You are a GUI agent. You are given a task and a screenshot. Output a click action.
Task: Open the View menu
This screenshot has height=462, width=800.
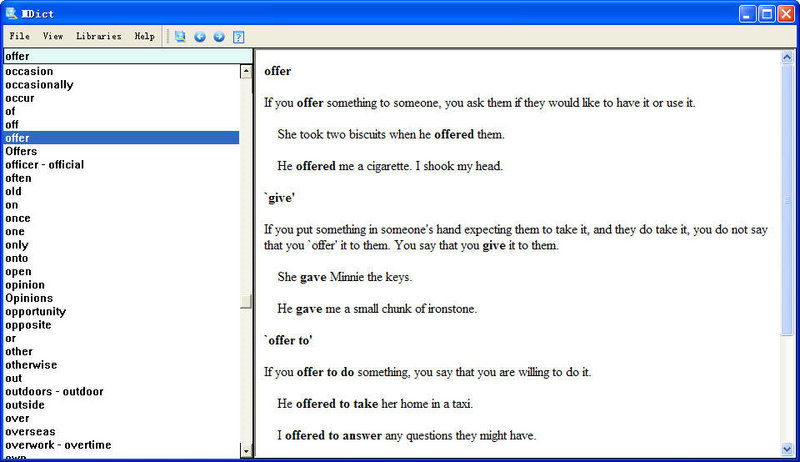pyautogui.click(x=53, y=37)
